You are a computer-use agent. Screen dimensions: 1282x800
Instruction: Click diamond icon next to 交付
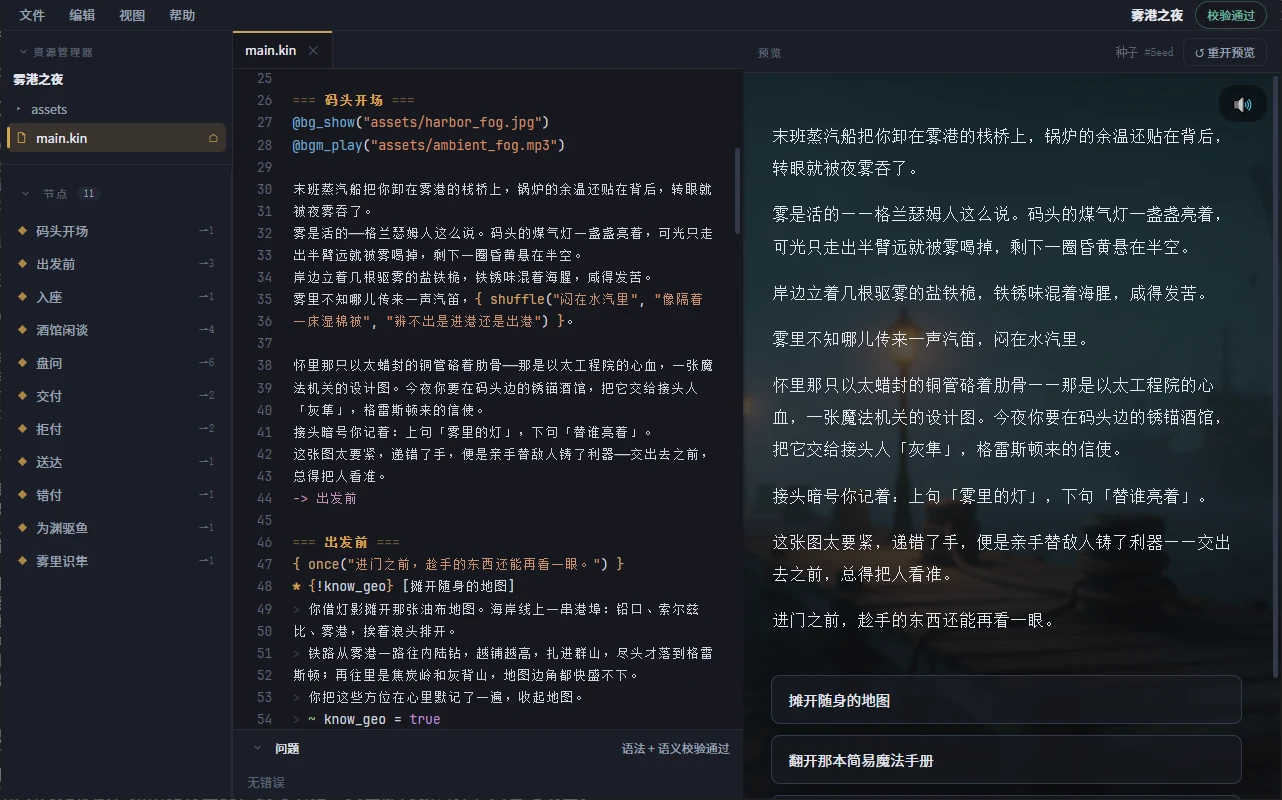22,396
